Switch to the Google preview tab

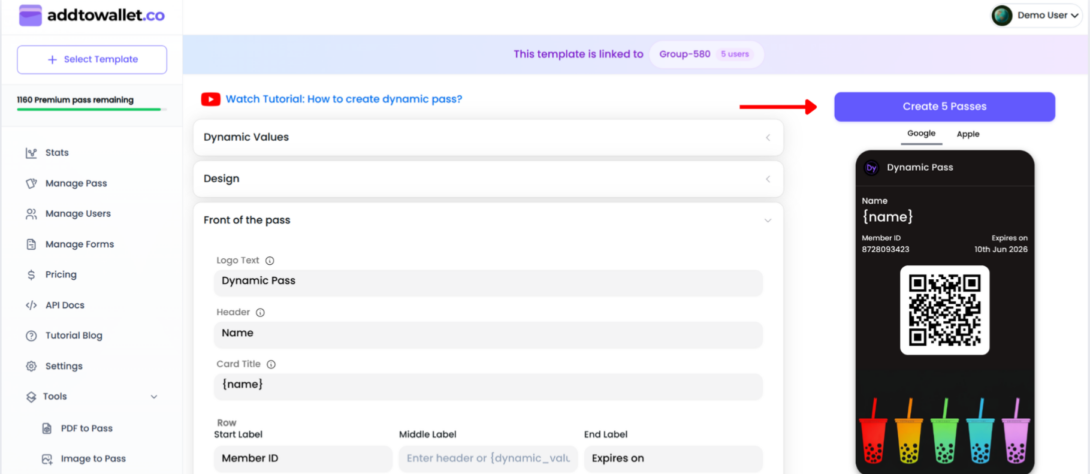(x=921, y=134)
